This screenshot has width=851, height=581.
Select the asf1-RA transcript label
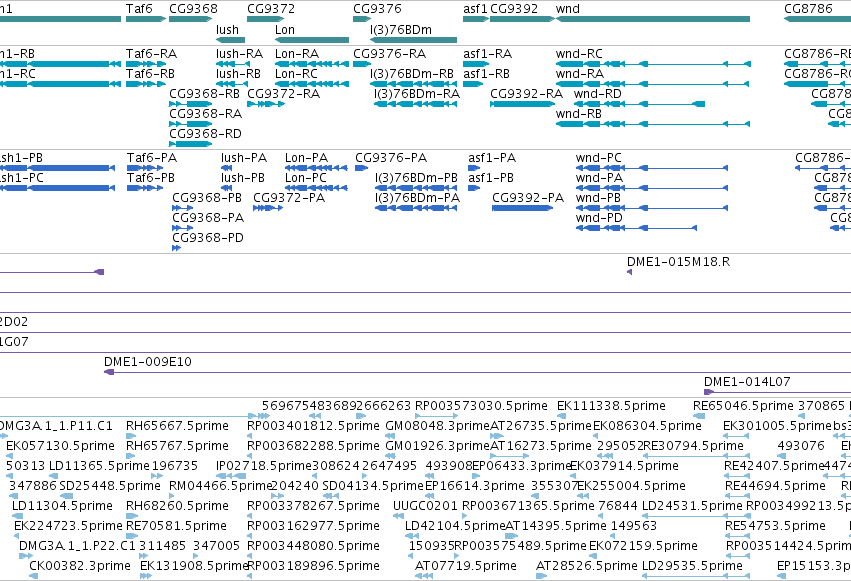[487, 54]
